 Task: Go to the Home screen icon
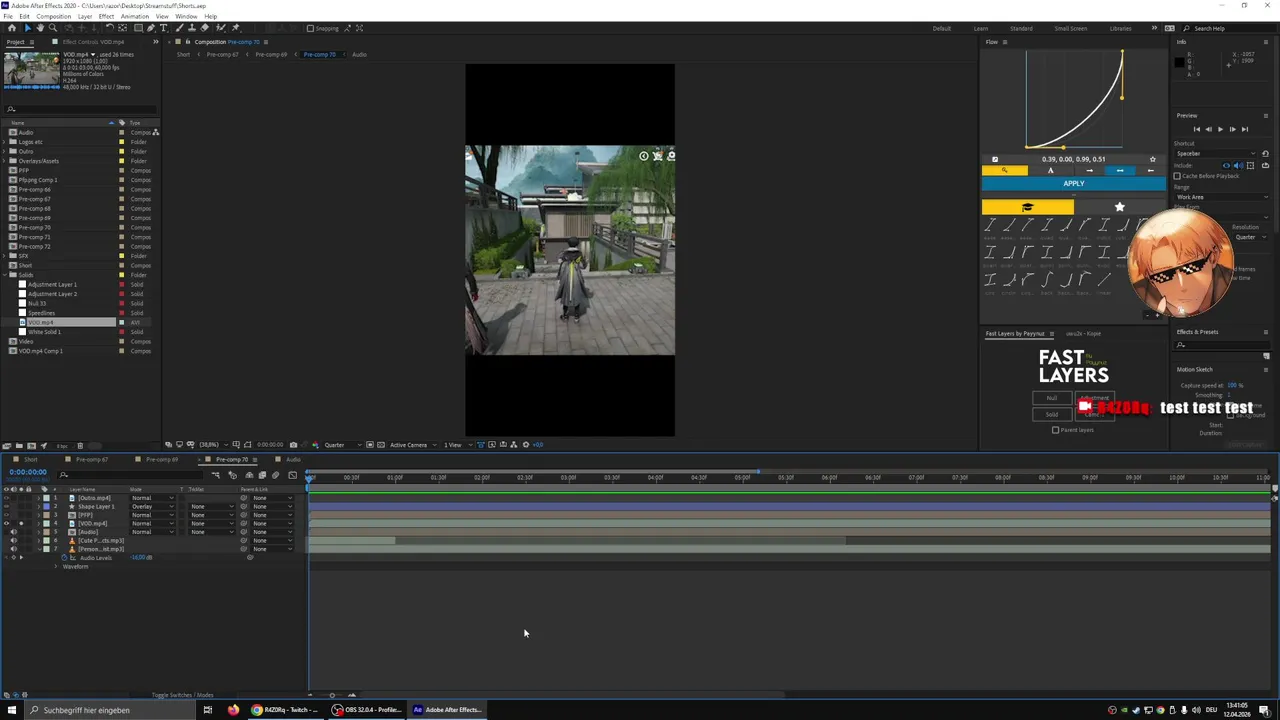(x=12, y=28)
